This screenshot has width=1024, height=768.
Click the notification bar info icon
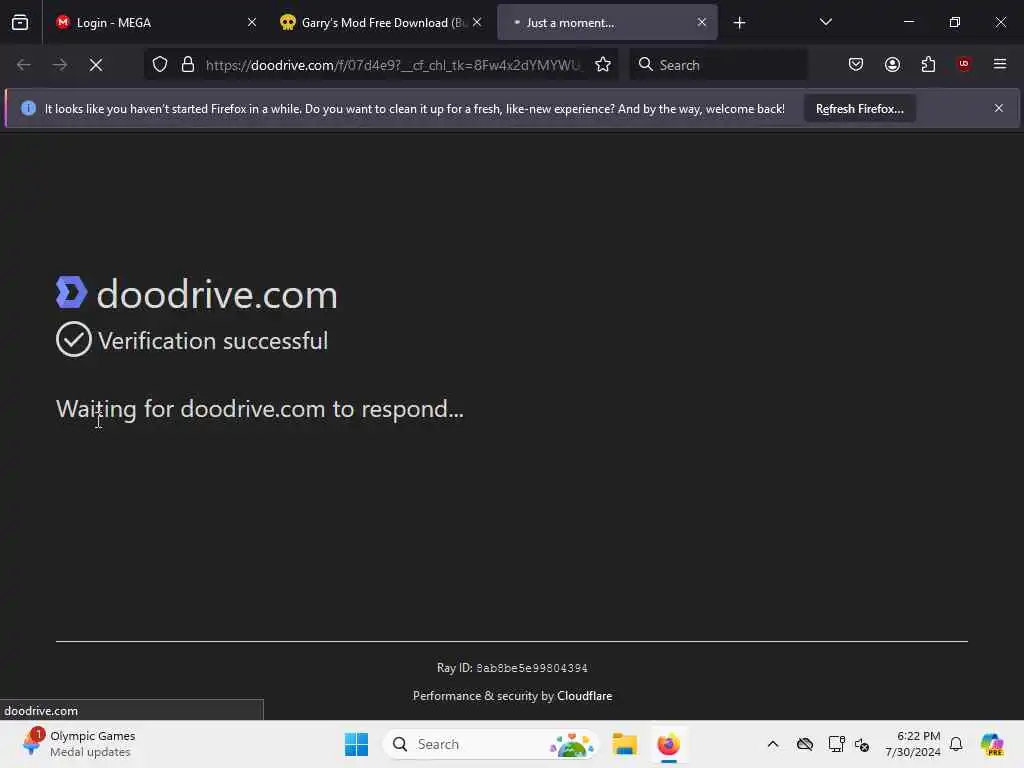29,108
